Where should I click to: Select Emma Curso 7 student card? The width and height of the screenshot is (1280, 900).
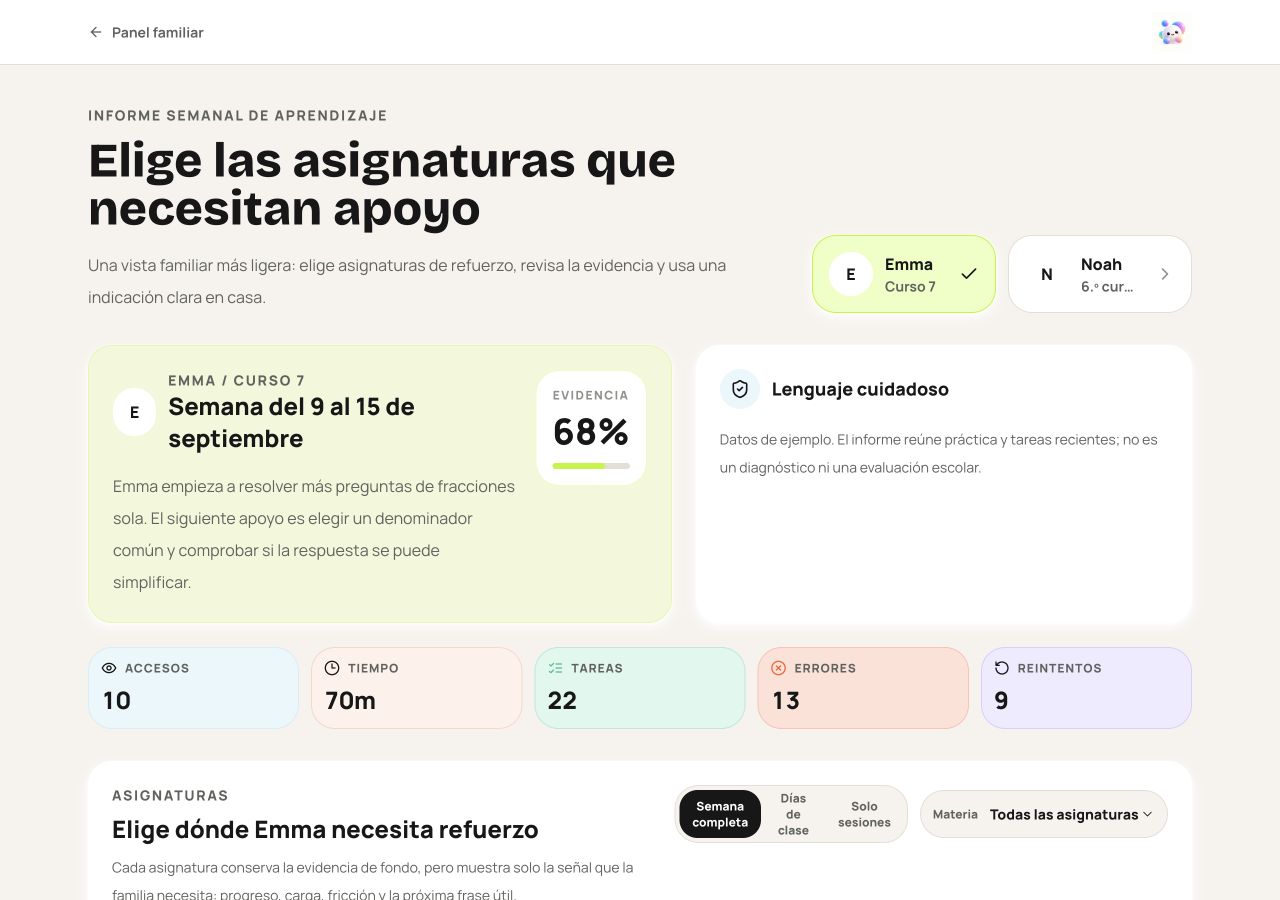point(904,274)
